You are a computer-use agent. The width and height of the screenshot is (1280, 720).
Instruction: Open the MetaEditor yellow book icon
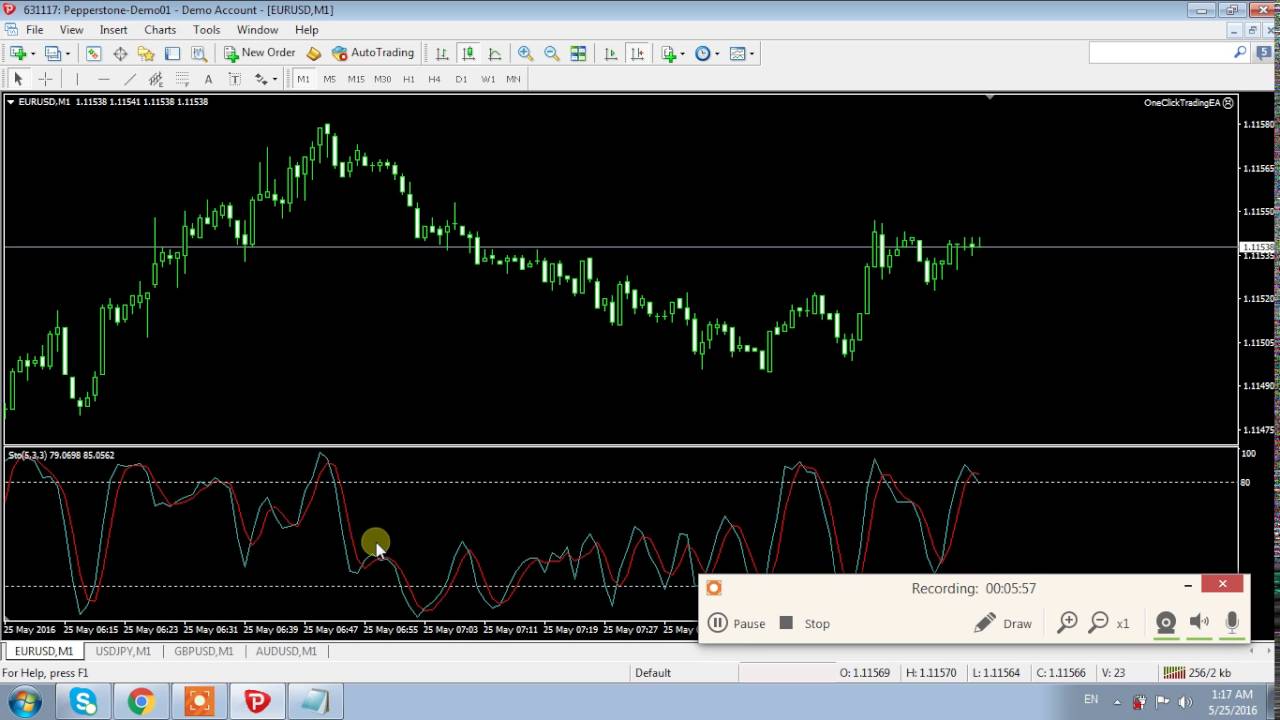point(314,53)
